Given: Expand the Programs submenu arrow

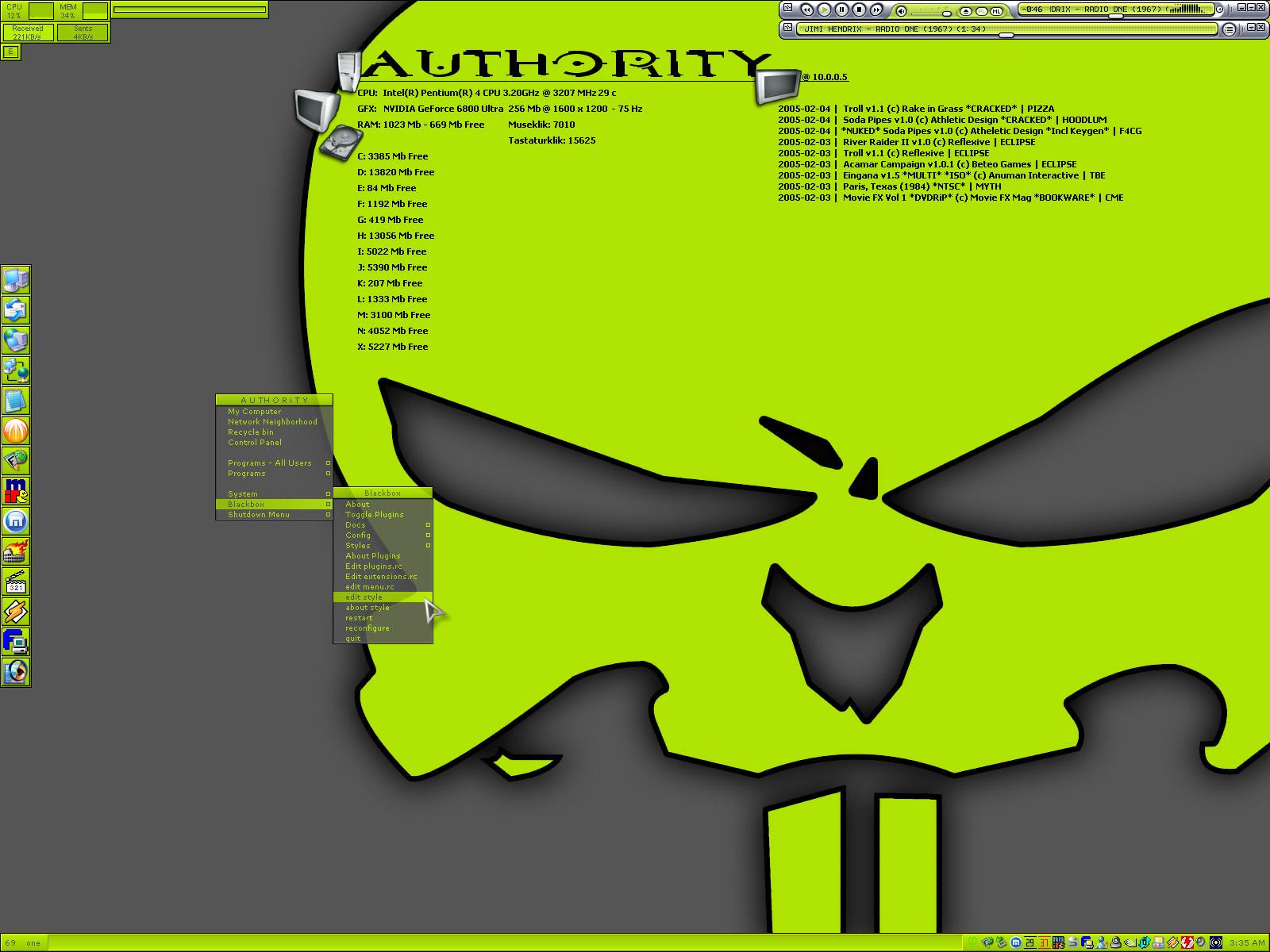Looking at the screenshot, I should [328, 473].
